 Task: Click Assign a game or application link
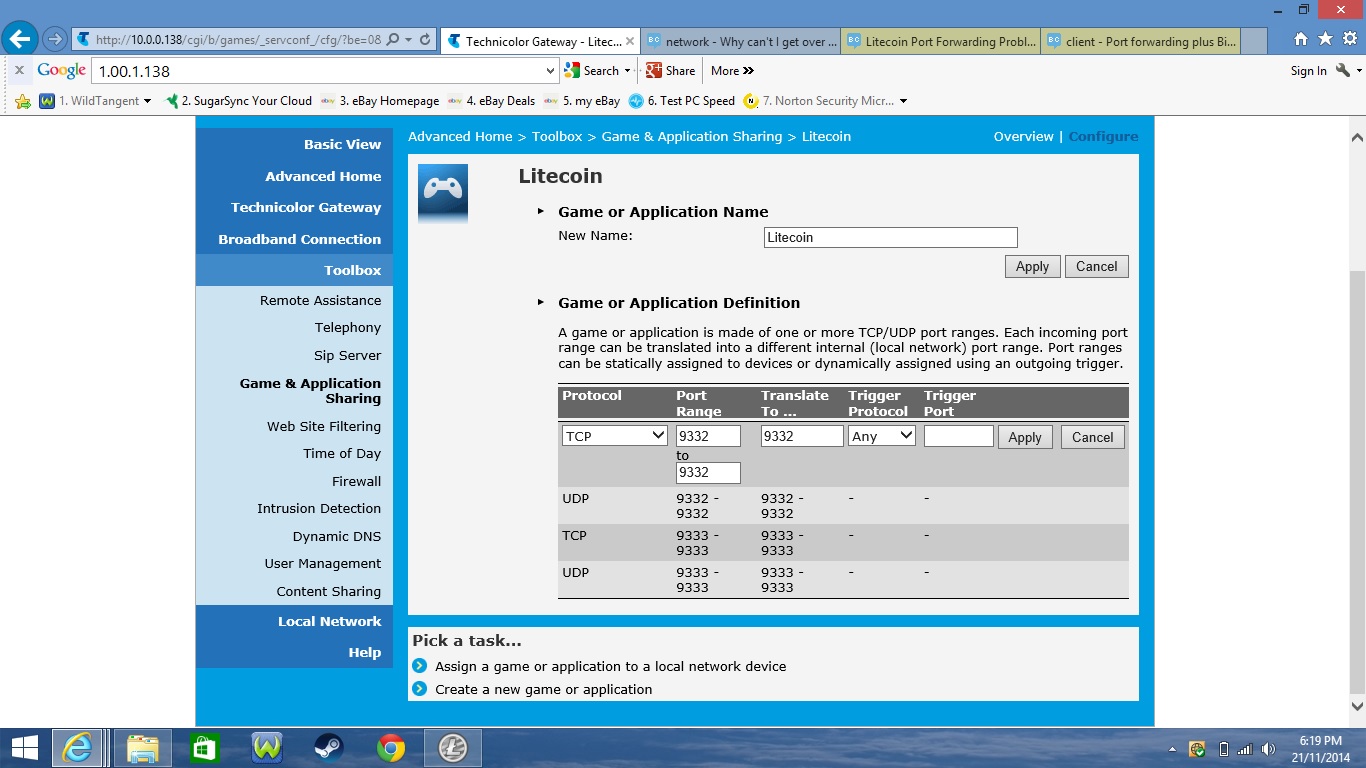coord(610,666)
